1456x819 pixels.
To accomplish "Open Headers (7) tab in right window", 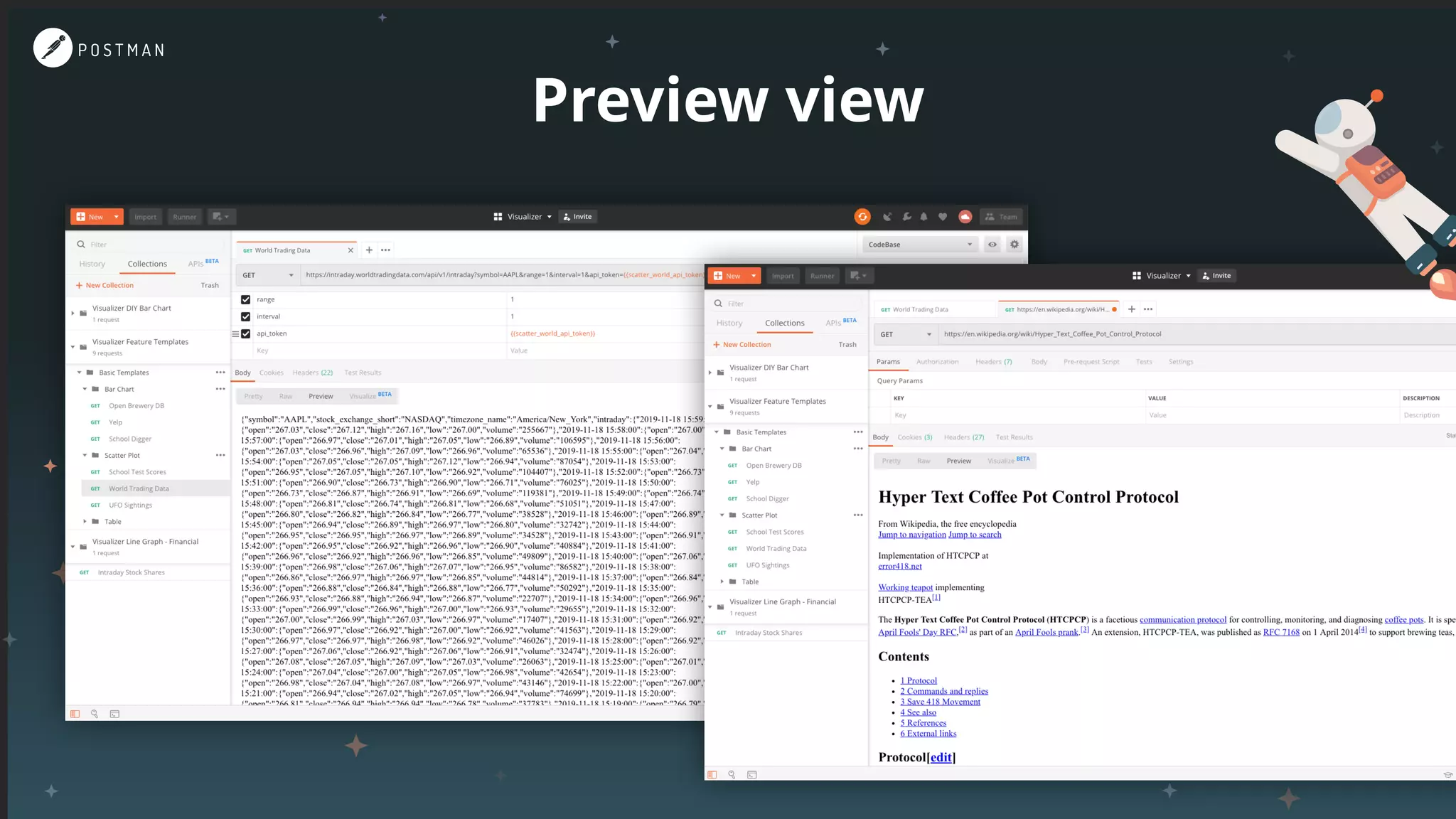I will [x=993, y=362].
